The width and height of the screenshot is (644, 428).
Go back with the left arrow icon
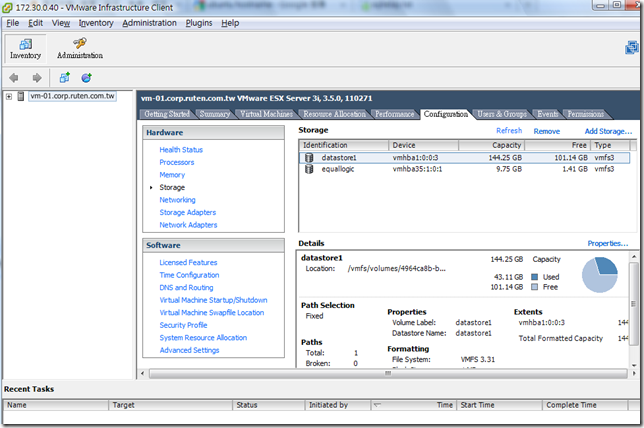pos(14,78)
